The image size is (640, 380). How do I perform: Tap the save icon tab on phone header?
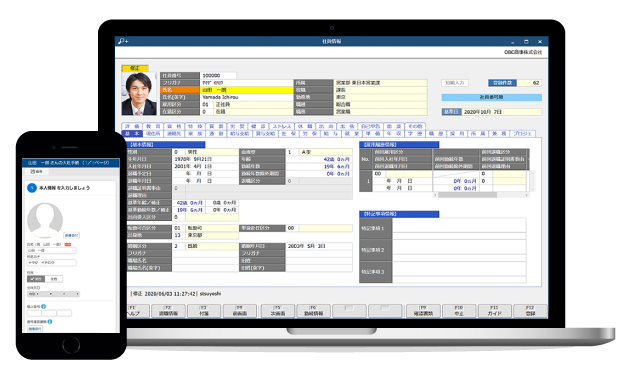(36, 172)
